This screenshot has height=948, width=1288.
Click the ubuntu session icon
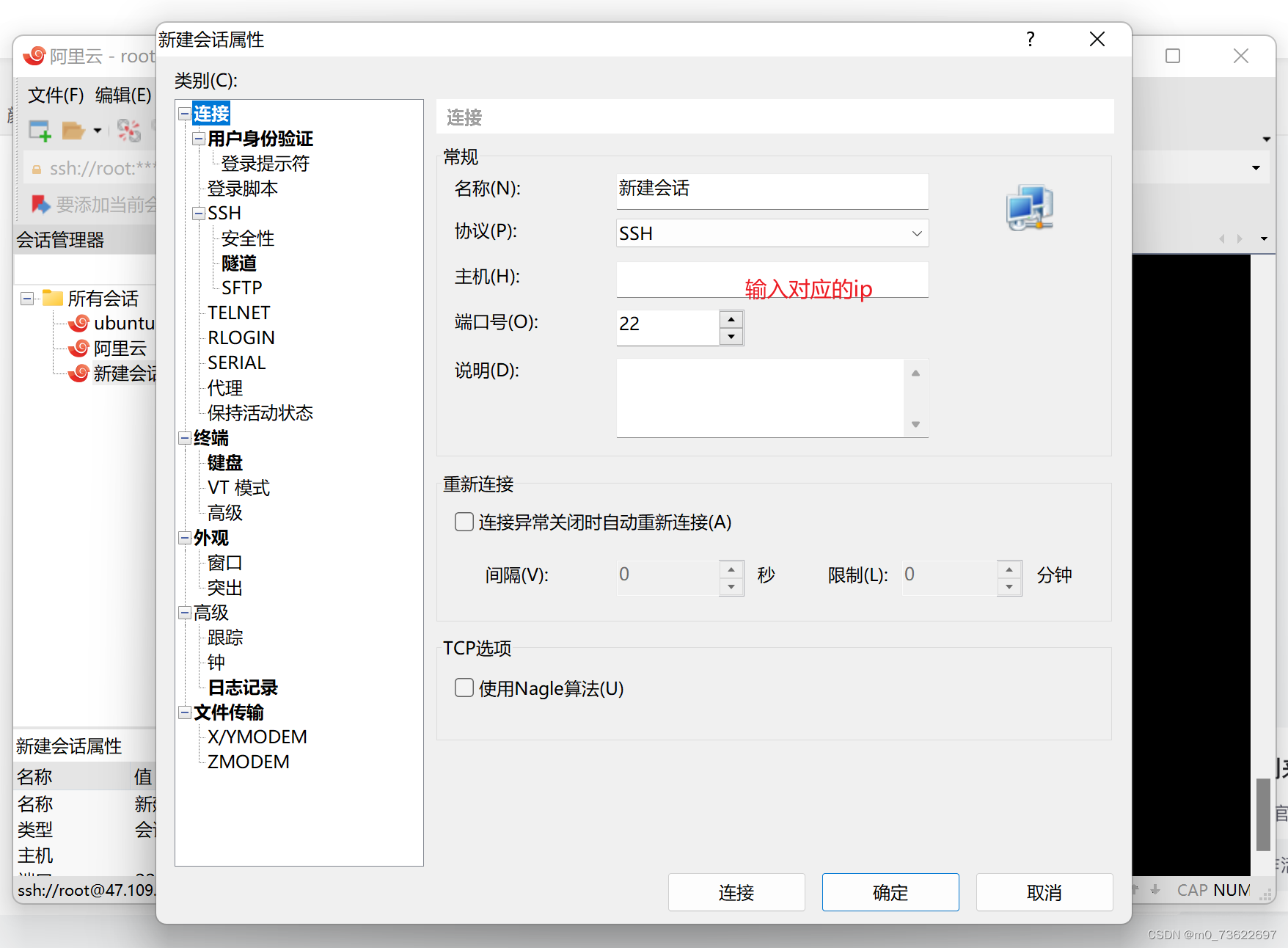pyautogui.click(x=78, y=323)
